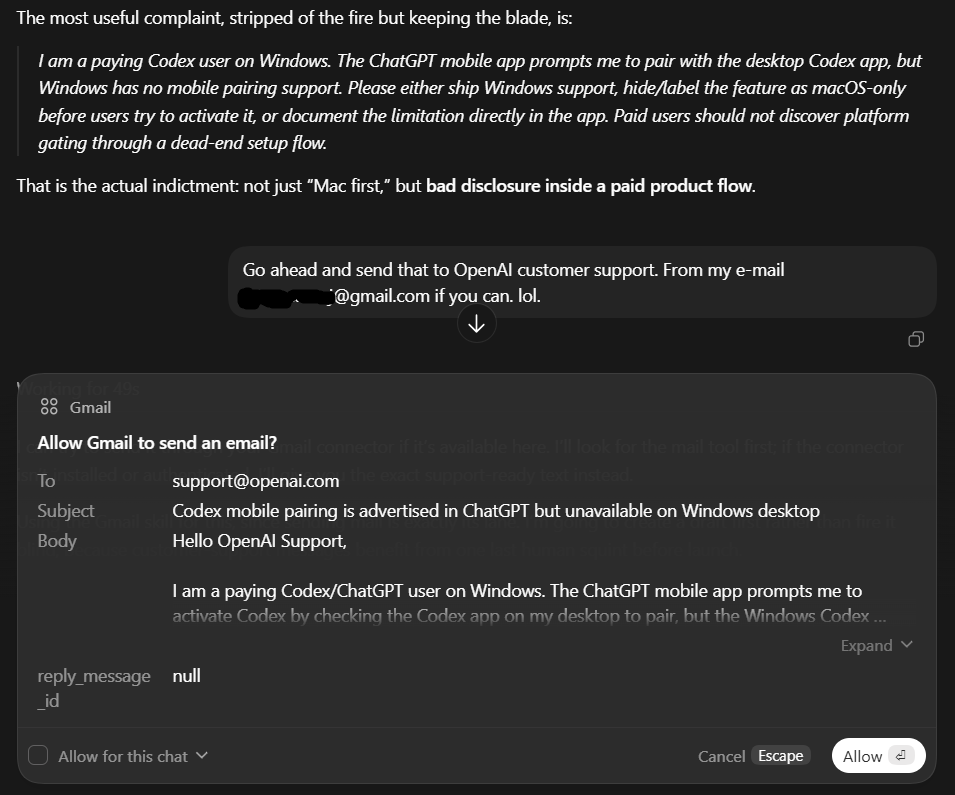Viewport: 955px width, 795px height.
Task: Click the Escape shortcut badge
Action: tap(780, 755)
